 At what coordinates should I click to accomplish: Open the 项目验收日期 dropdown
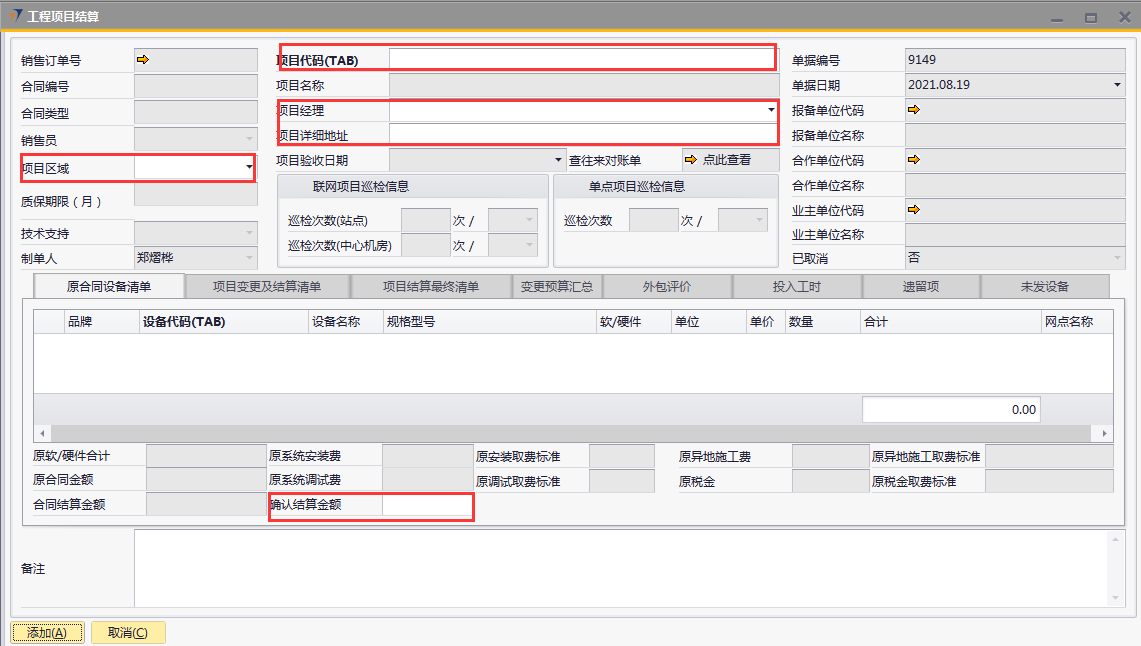click(x=559, y=160)
